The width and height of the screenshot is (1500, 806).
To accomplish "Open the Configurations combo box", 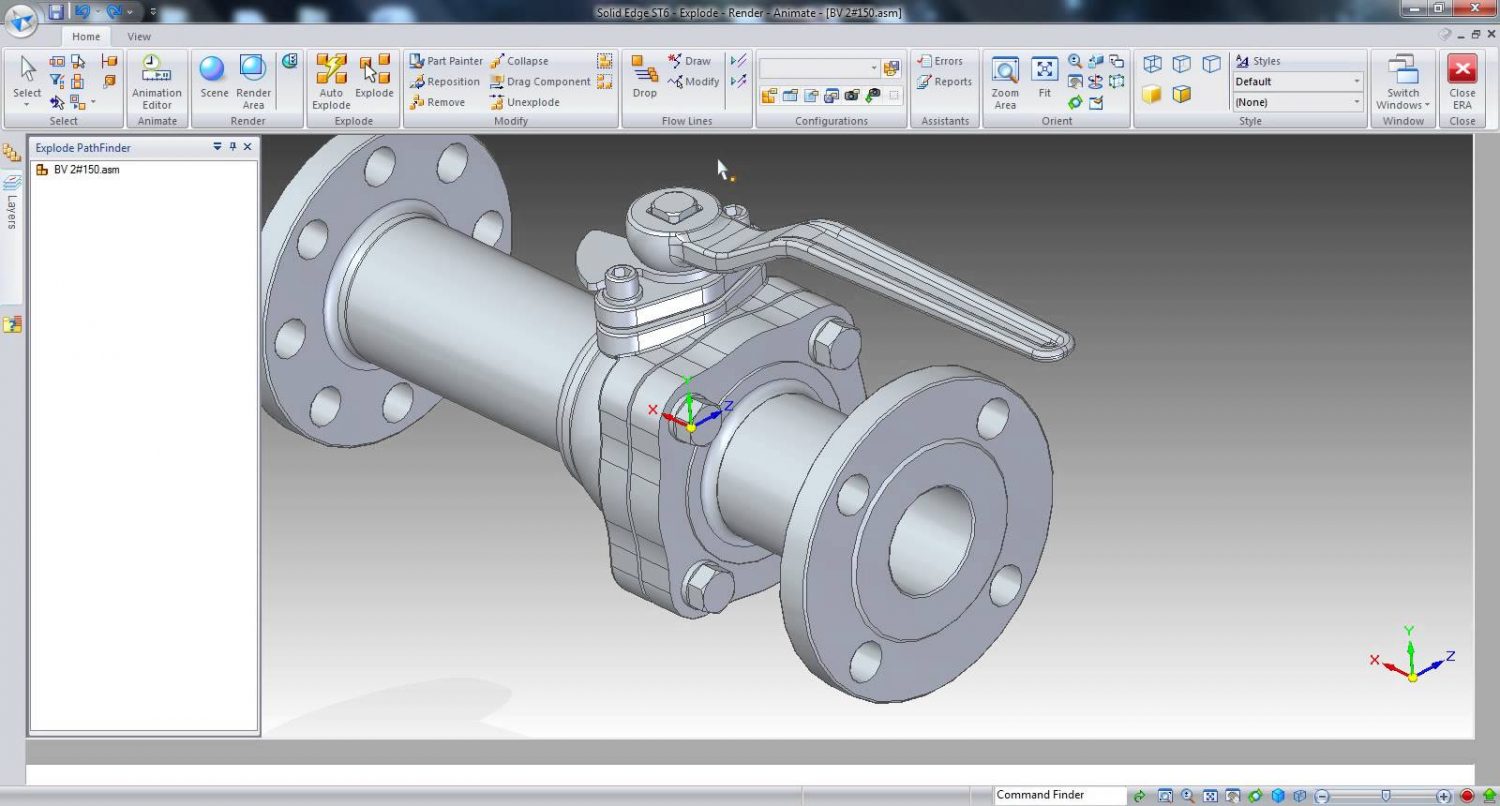I will (819, 69).
